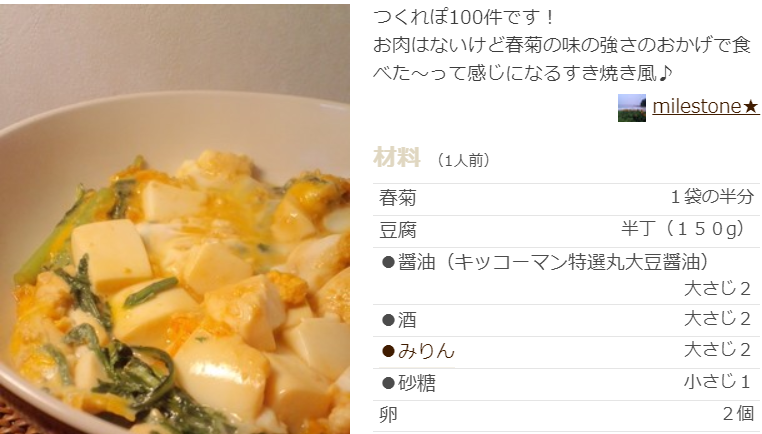Click the bullet marker before 酒
Viewport: 762px width, 434px height.
[x=388, y=320]
